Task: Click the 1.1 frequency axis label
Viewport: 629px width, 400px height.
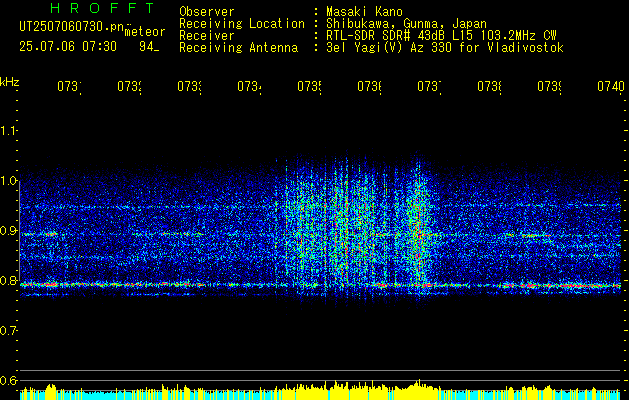Action: click(9, 131)
